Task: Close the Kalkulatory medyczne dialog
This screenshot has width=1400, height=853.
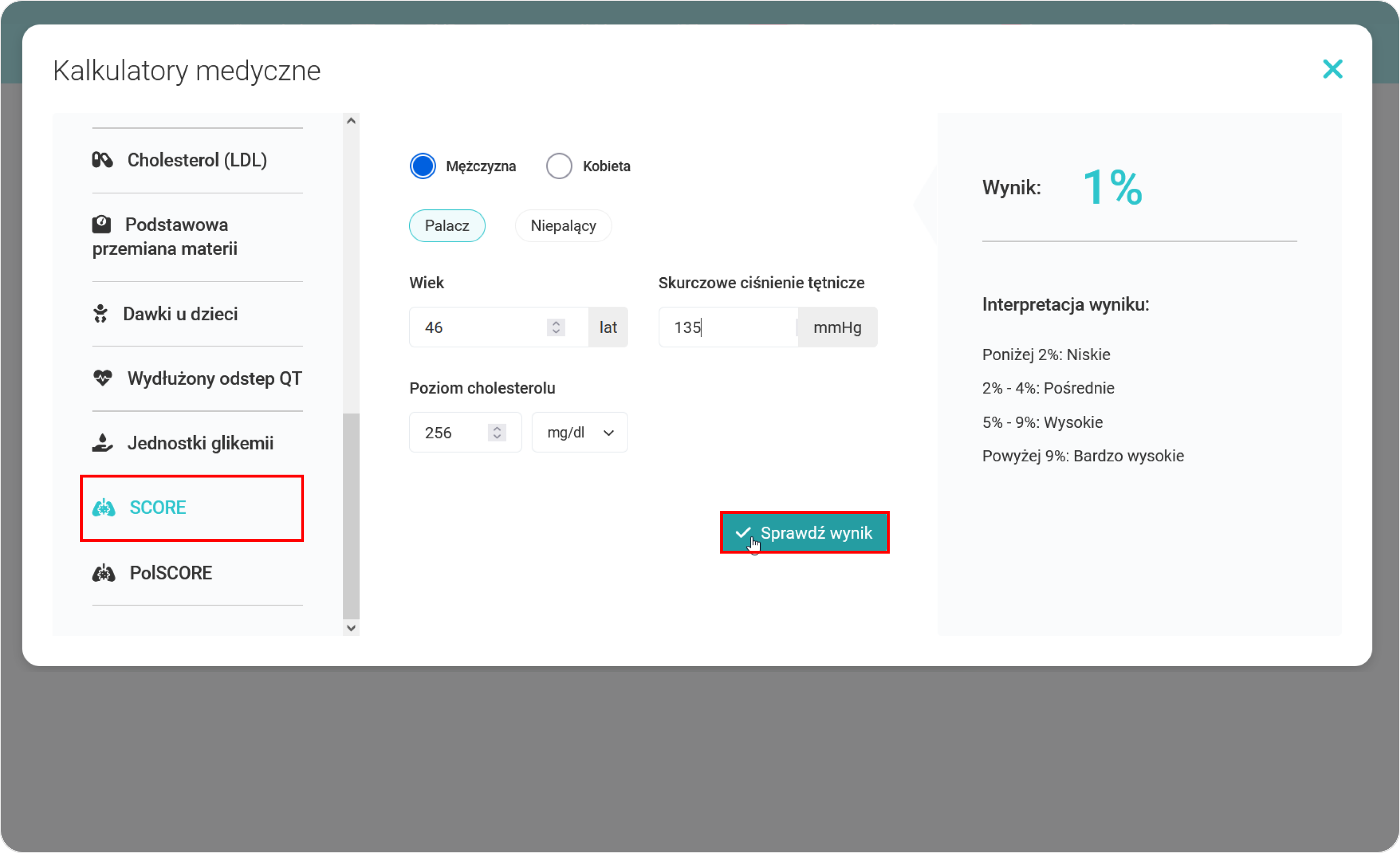Action: click(1333, 69)
